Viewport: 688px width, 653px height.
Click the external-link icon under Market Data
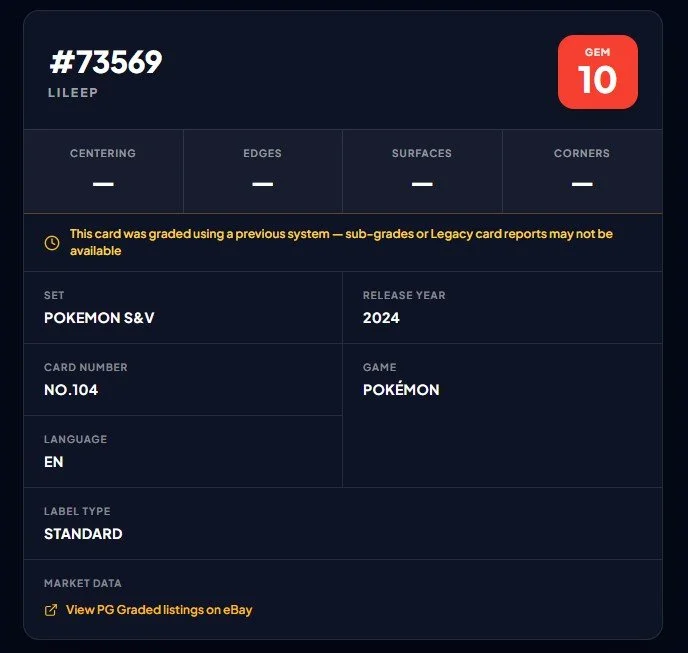pyautogui.click(x=51, y=610)
